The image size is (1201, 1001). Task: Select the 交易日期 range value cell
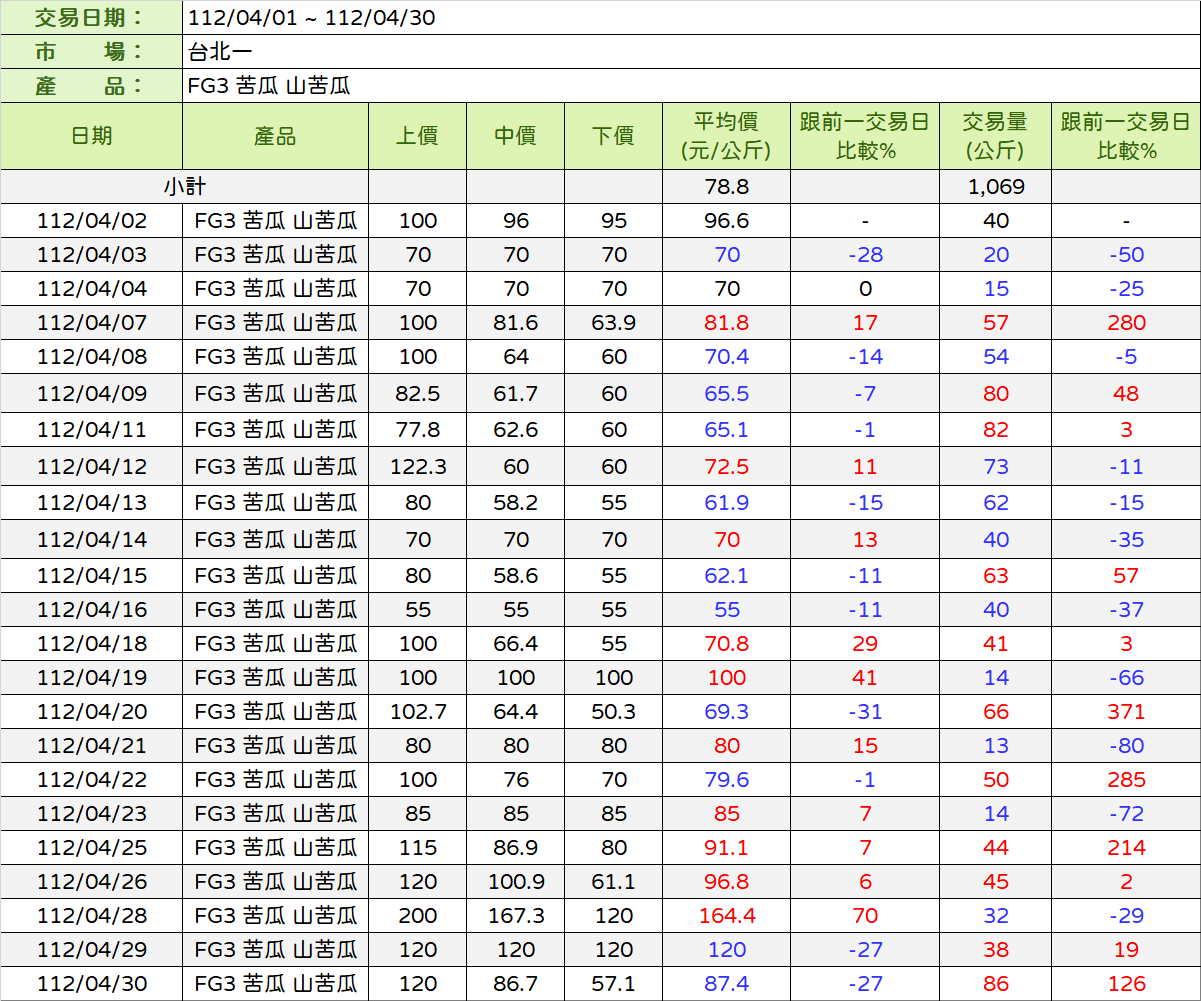click(x=690, y=18)
